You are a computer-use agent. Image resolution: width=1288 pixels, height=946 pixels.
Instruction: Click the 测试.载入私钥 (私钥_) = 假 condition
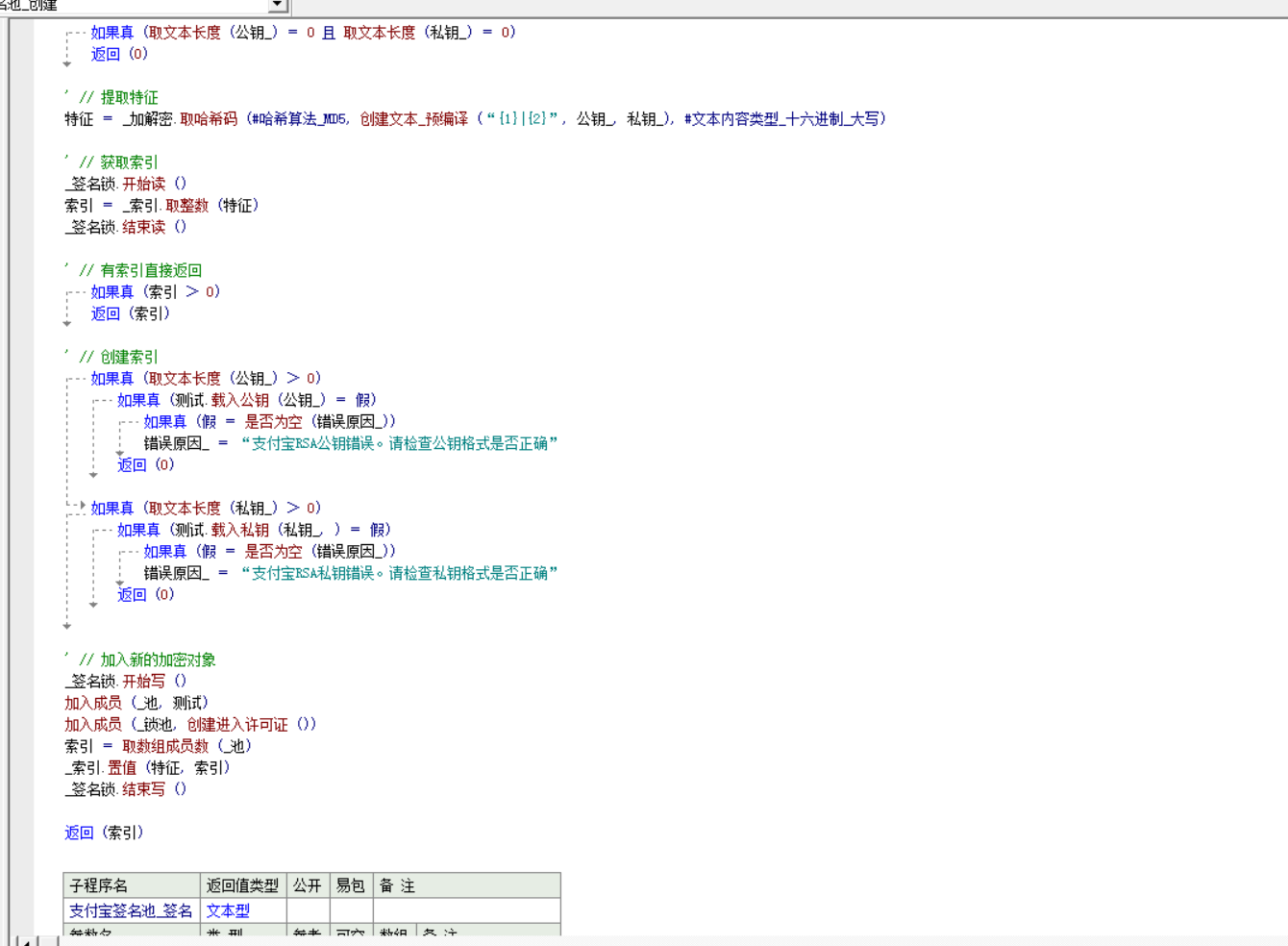click(x=282, y=530)
